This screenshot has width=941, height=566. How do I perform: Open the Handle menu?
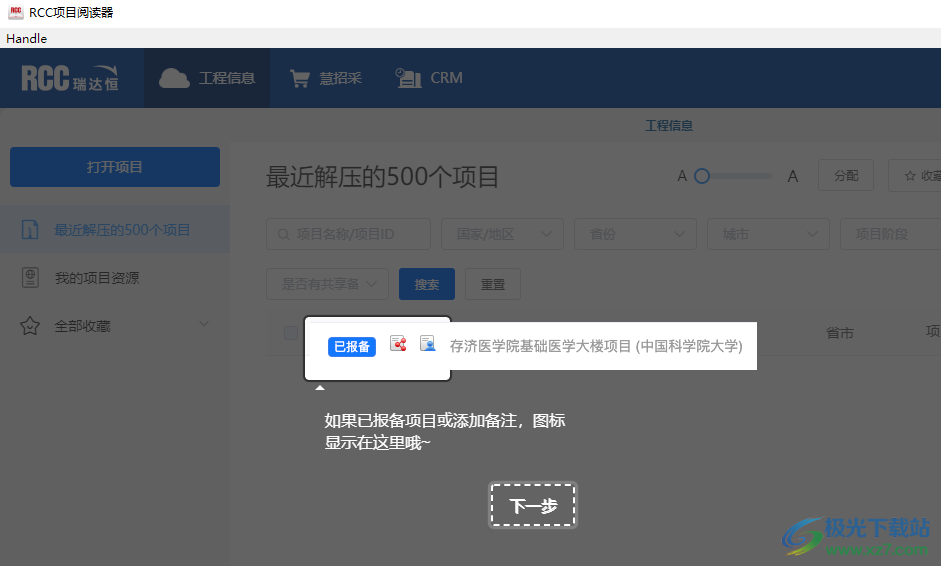coord(26,38)
